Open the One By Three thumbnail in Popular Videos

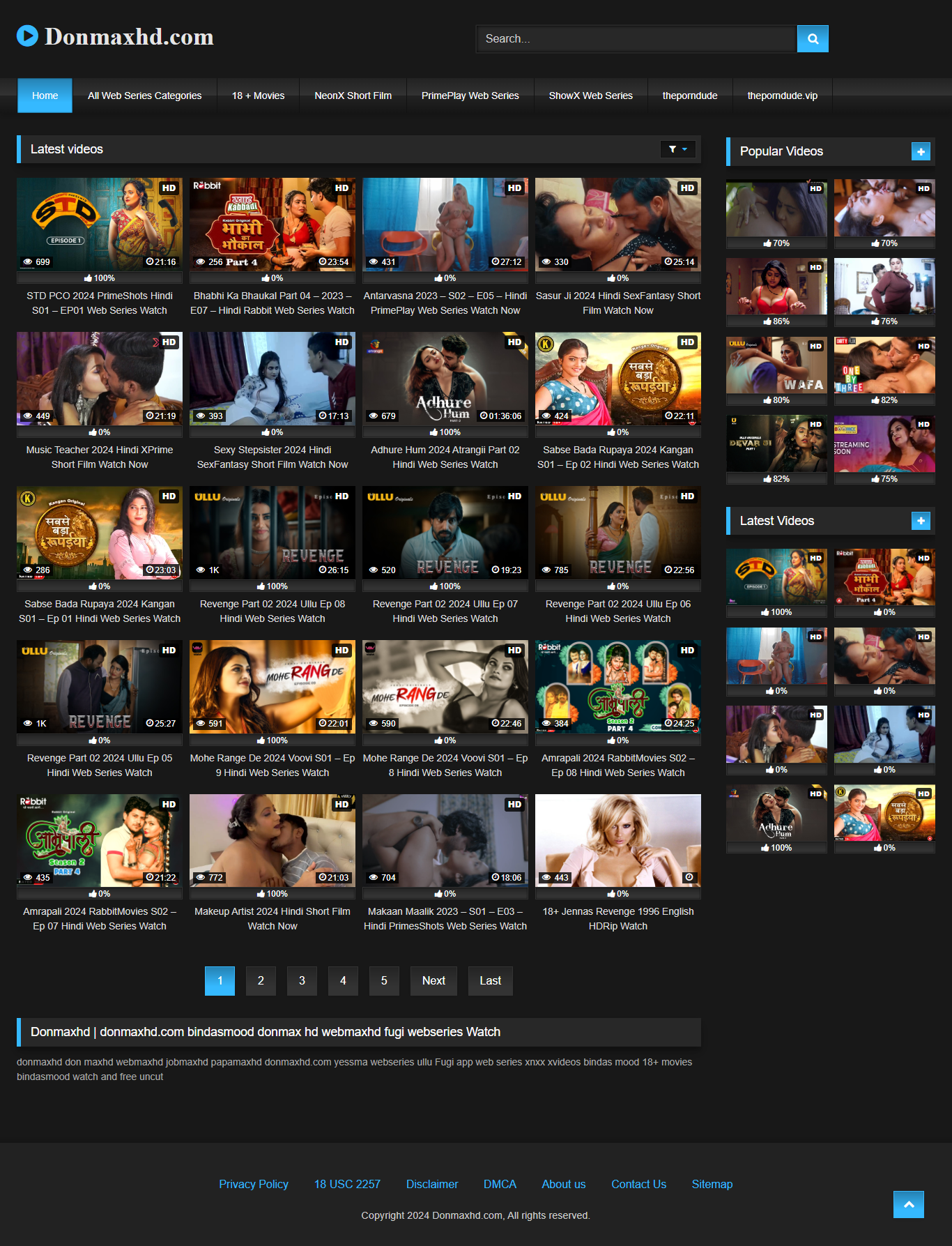(x=884, y=365)
